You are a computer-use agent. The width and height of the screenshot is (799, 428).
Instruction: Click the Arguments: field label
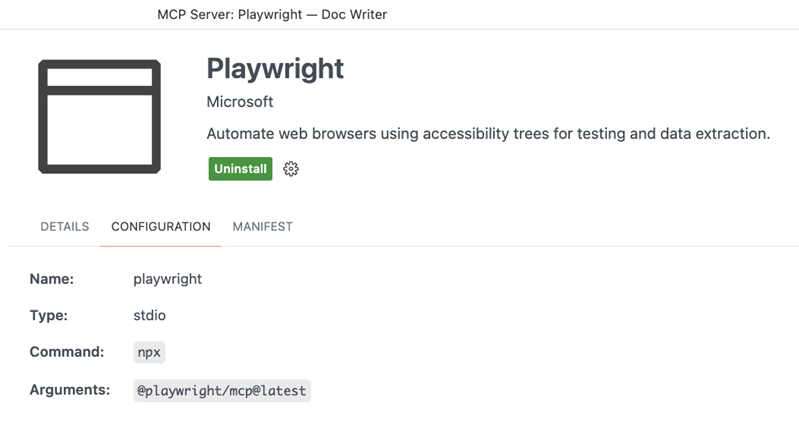pos(70,389)
